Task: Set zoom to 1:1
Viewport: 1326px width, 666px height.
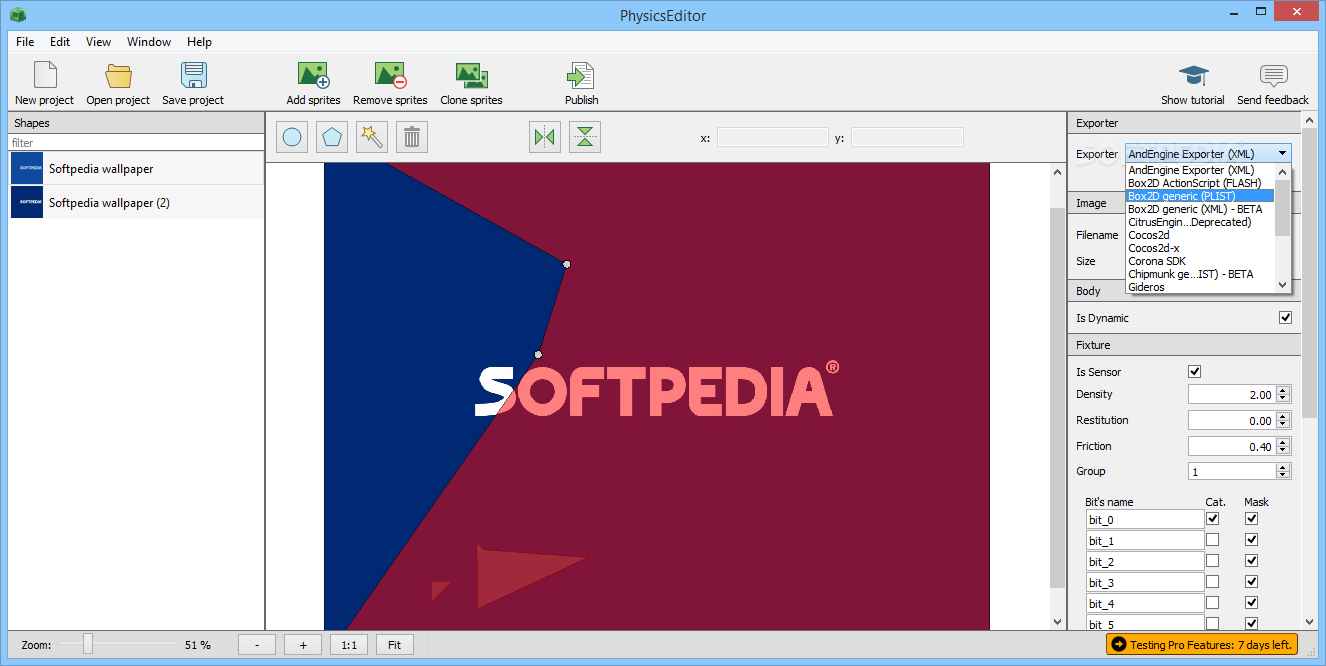Action: (349, 645)
